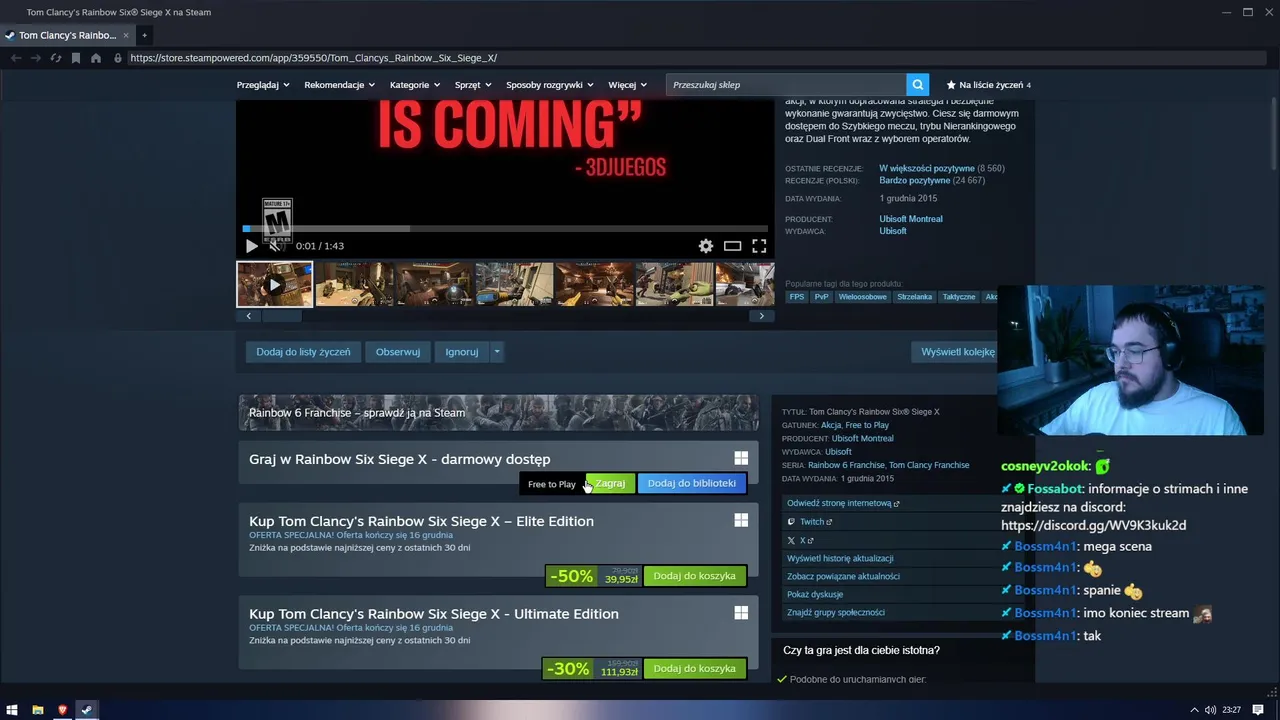Open the Więcej dropdown menu
The image size is (1280, 720).
point(628,85)
